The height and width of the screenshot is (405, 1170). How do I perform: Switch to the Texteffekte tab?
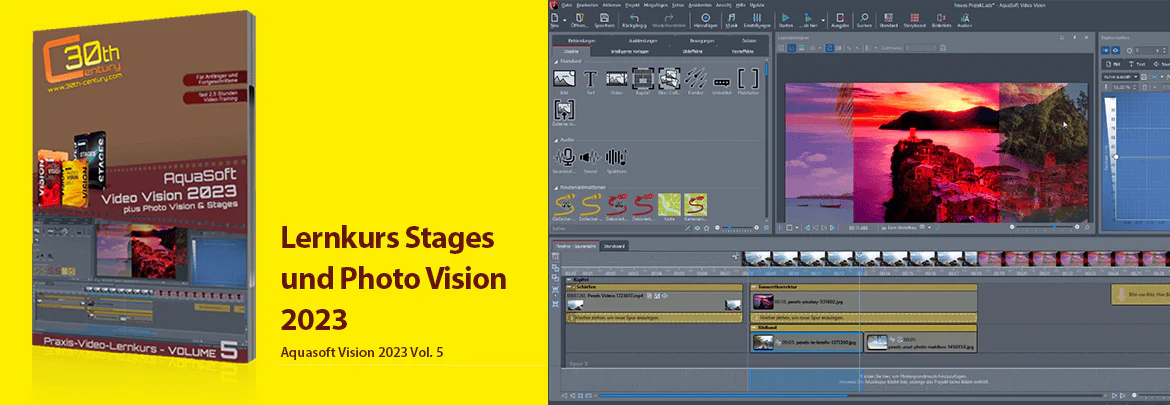tap(744, 51)
